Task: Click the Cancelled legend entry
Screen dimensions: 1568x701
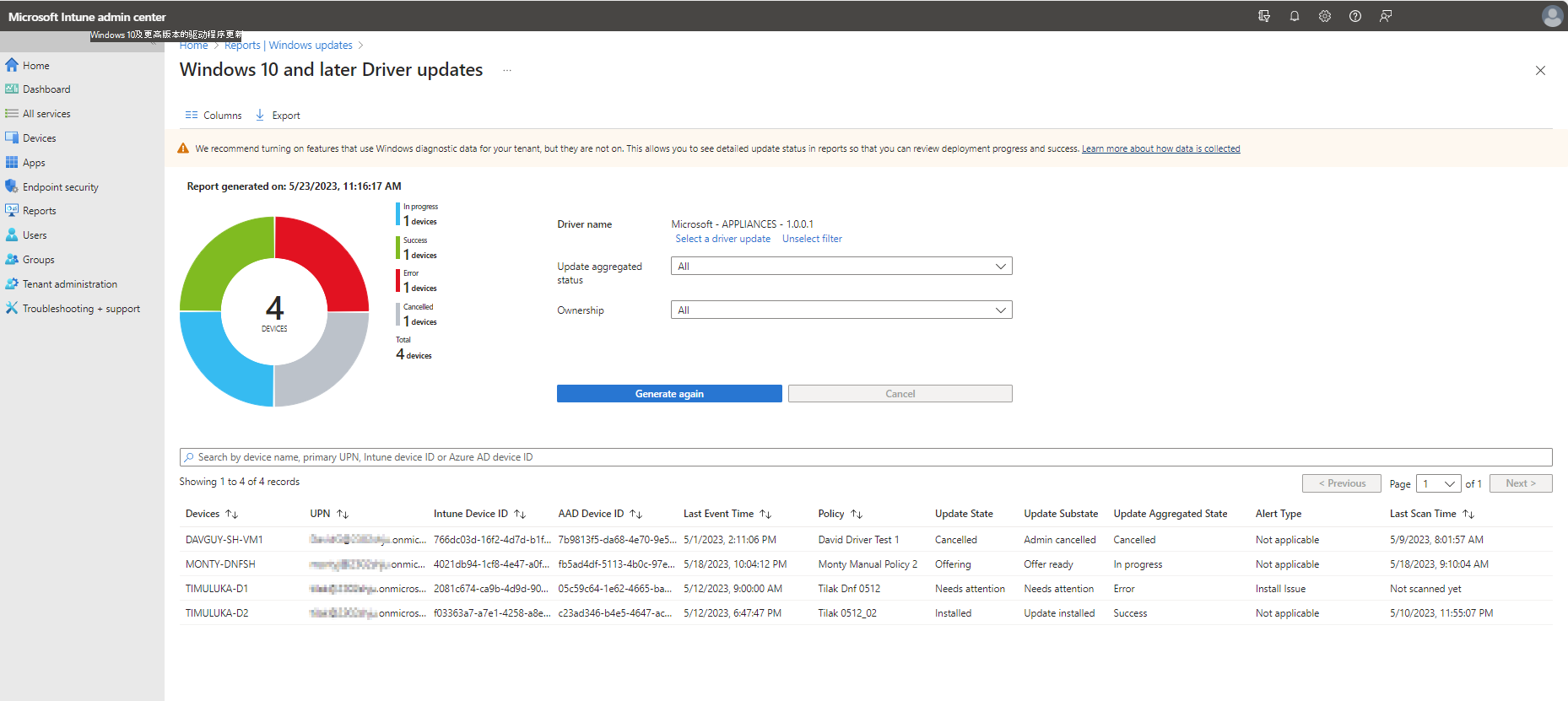Action: (x=418, y=315)
